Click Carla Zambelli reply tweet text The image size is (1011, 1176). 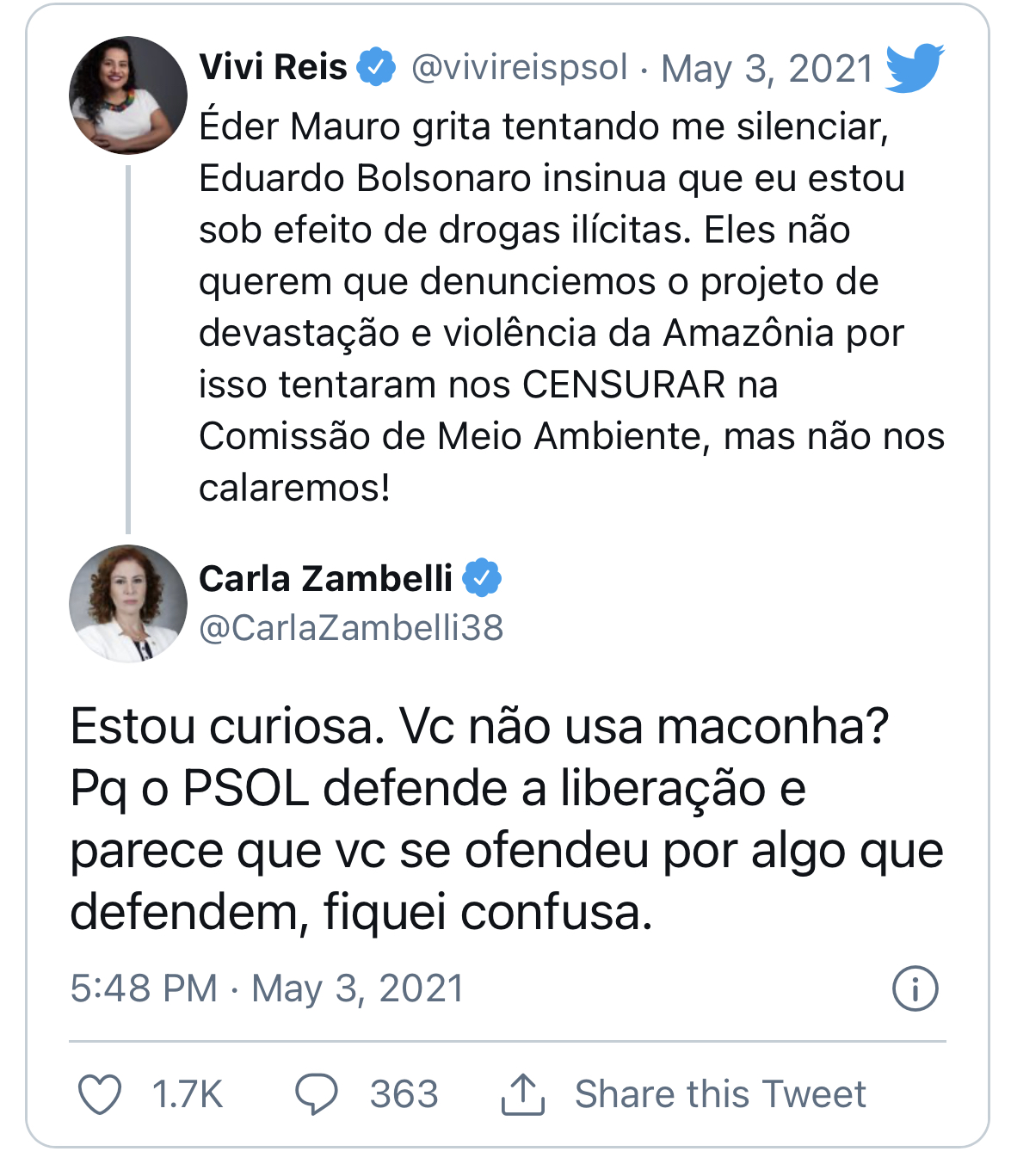coord(506,818)
